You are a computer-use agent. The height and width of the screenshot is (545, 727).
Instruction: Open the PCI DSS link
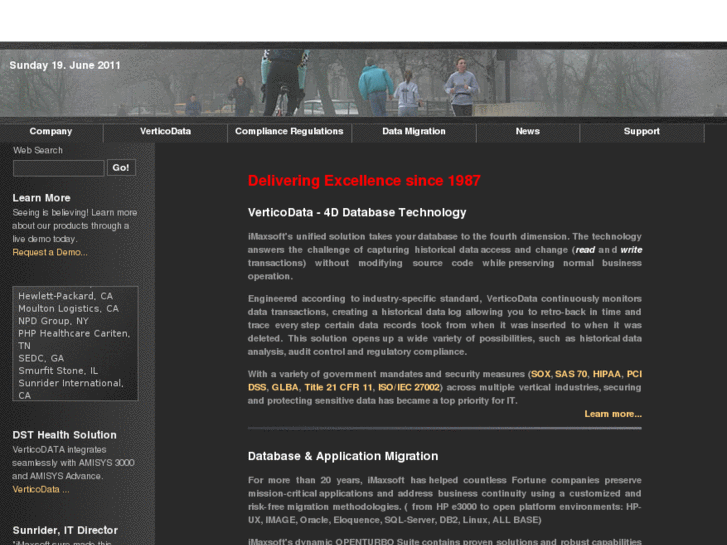[634, 374]
